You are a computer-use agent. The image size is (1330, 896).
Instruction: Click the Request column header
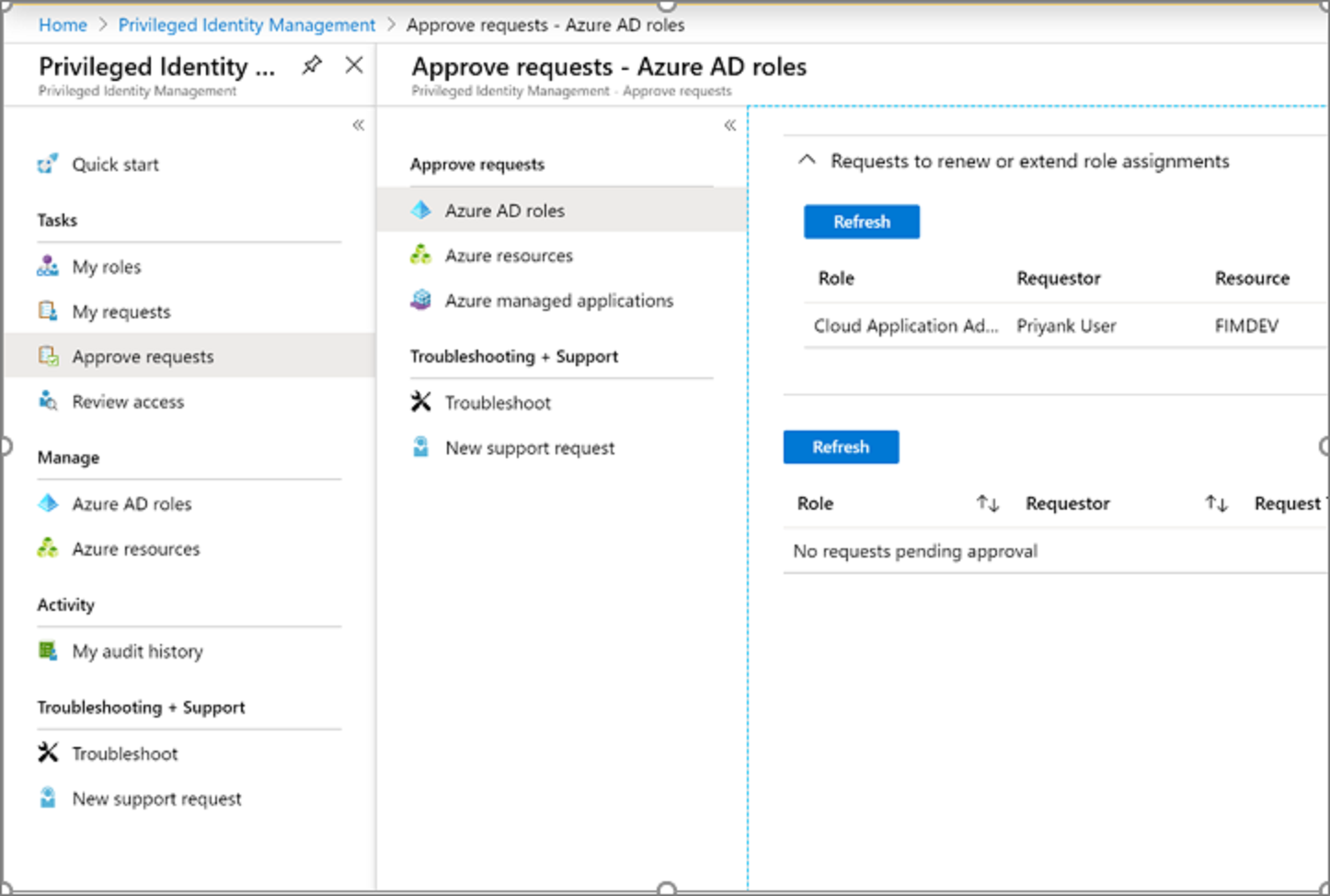(1290, 503)
